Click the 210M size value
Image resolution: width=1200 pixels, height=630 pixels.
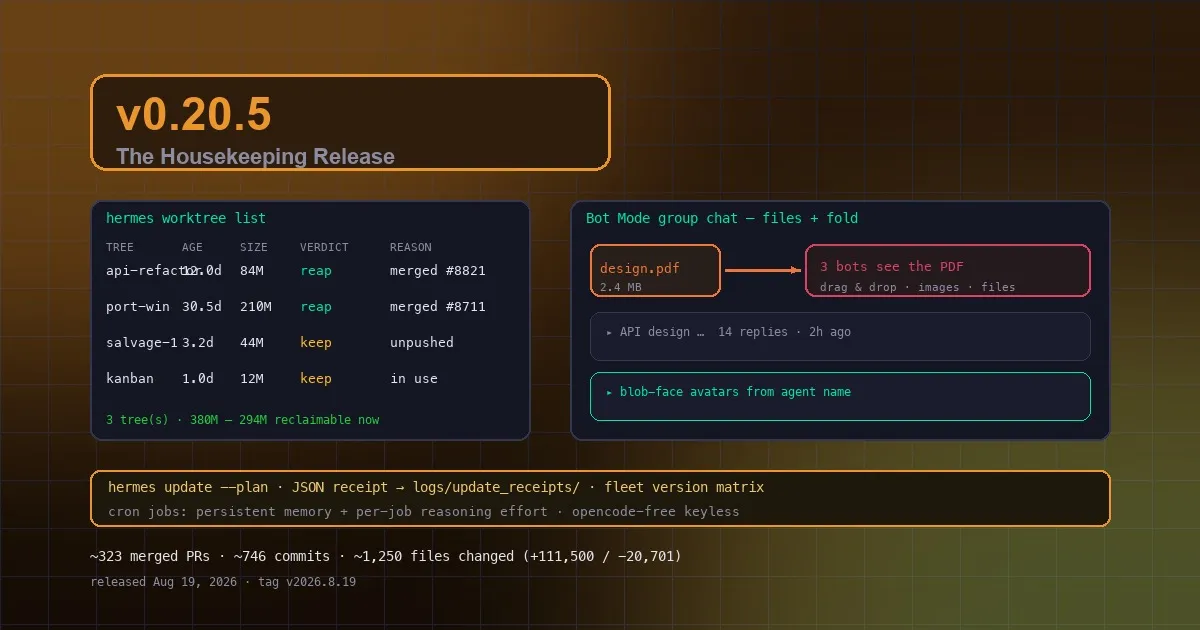point(256,307)
